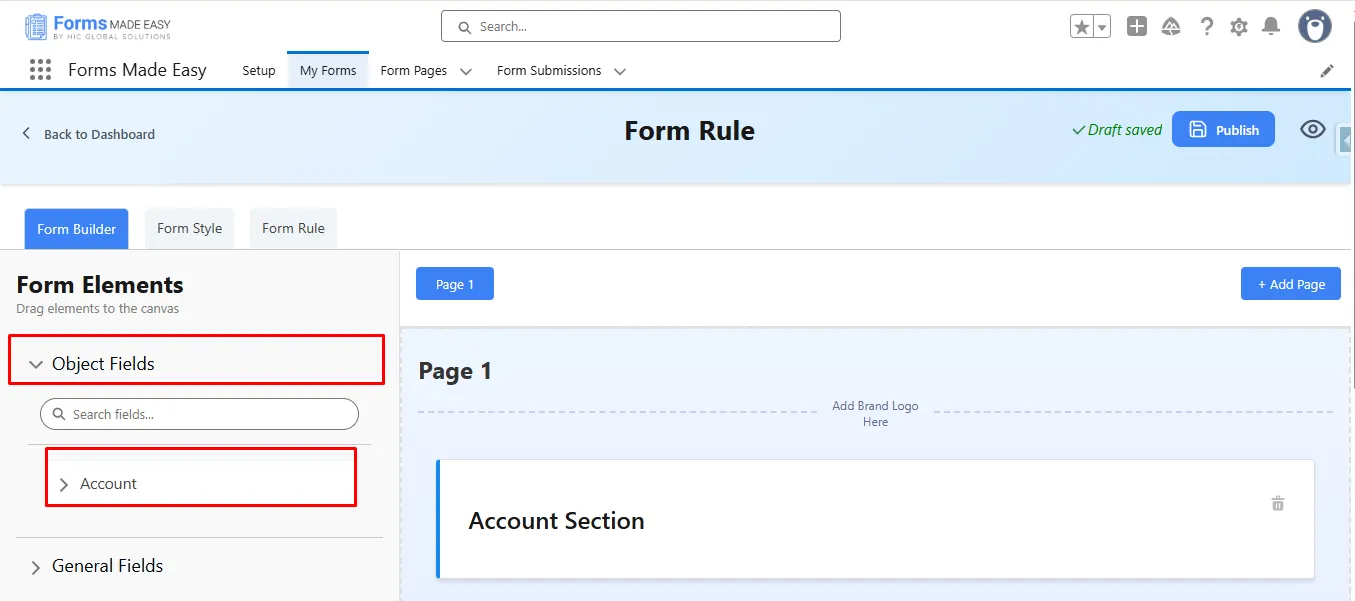The width and height of the screenshot is (1355, 601).
Task: Click the user profile avatar
Action: (x=1314, y=27)
